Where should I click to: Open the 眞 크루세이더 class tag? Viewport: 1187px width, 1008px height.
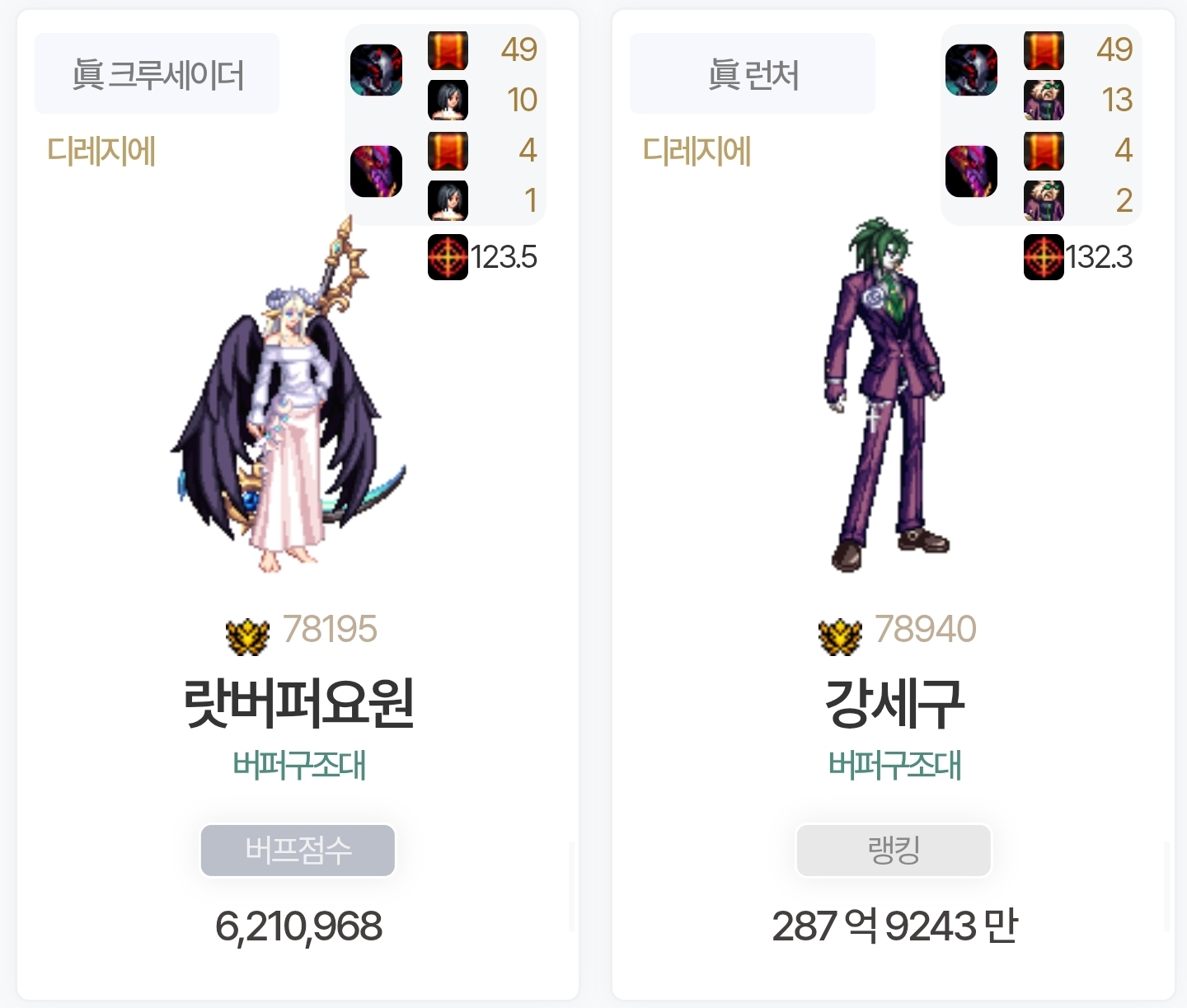(157, 73)
